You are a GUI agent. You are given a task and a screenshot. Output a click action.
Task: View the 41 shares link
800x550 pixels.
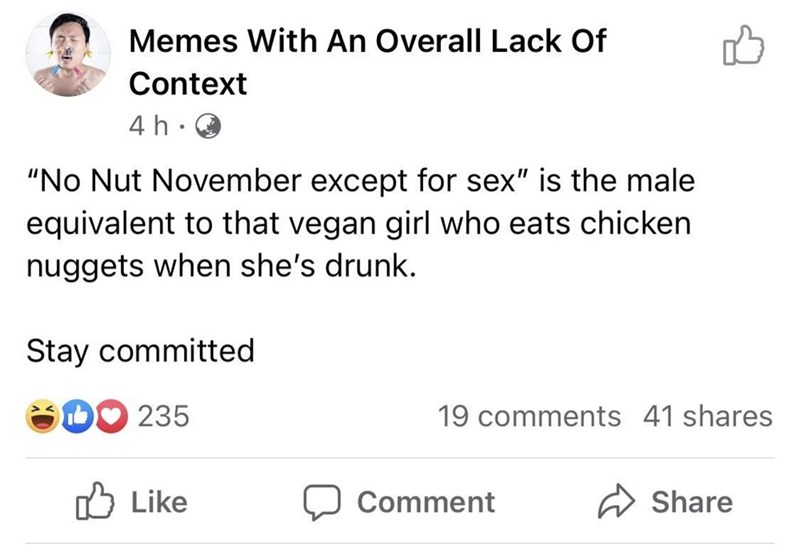(706, 415)
